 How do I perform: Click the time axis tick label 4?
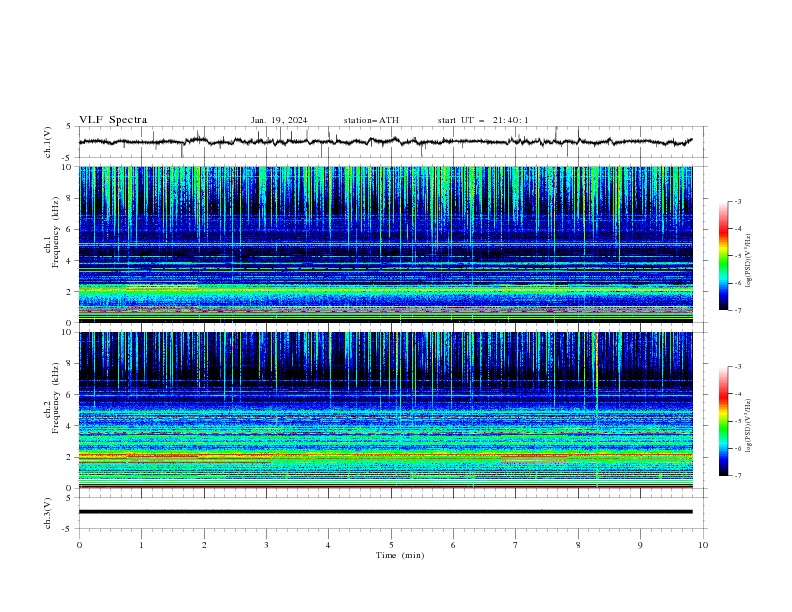point(328,545)
